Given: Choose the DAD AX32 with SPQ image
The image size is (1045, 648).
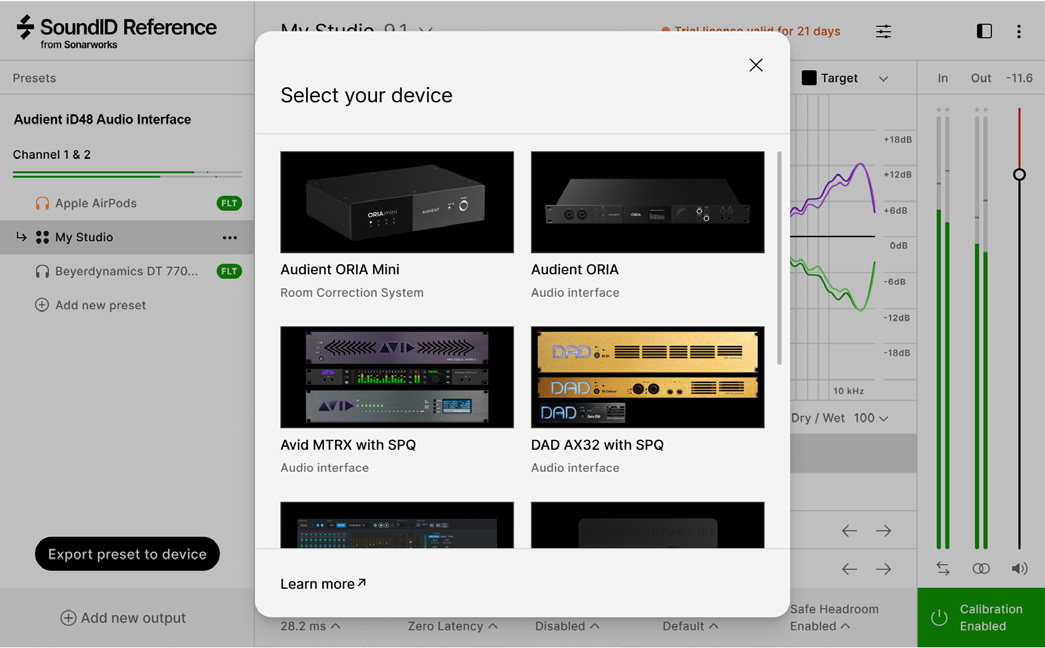Looking at the screenshot, I should 647,377.
